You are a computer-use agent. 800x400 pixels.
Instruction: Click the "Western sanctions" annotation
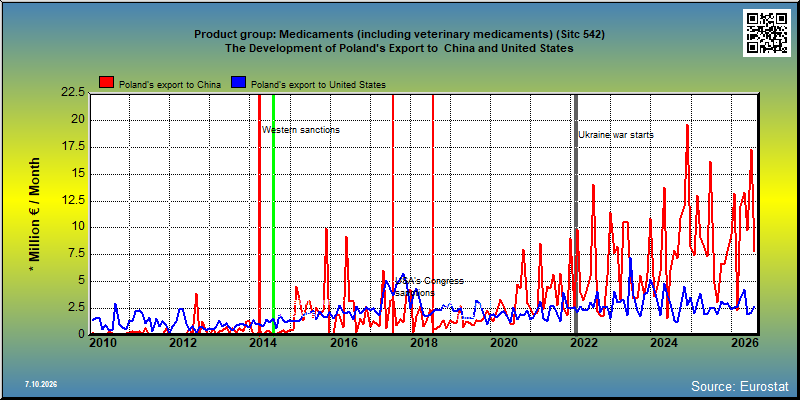301,130
